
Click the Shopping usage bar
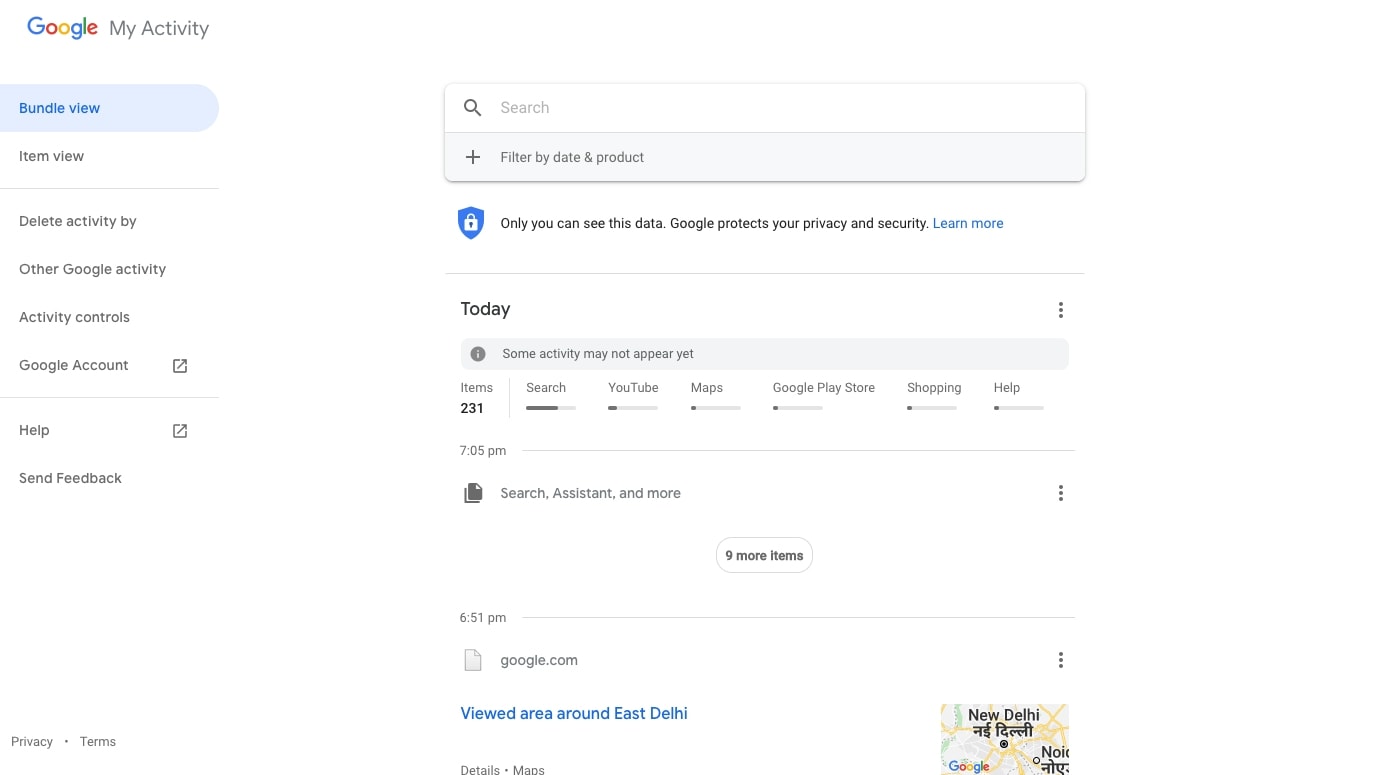(932, 408)
